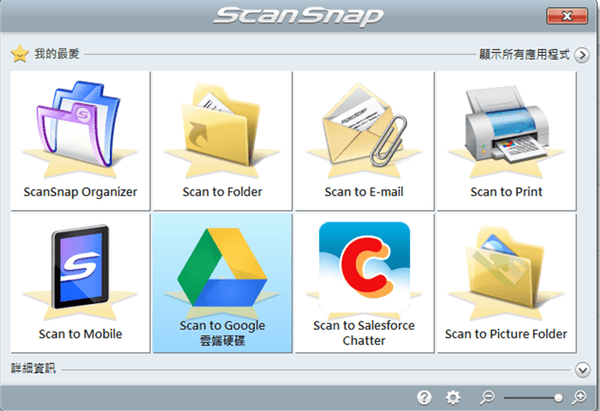Open Scan to Salesforce Chatter
This screenshot has height=411, width=600.
[x=364, y=283]
